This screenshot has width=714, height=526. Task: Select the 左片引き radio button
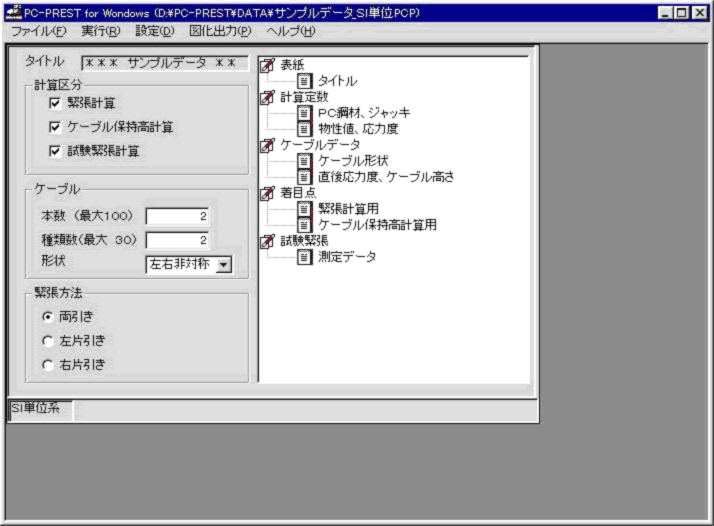[x=48, y=341]
